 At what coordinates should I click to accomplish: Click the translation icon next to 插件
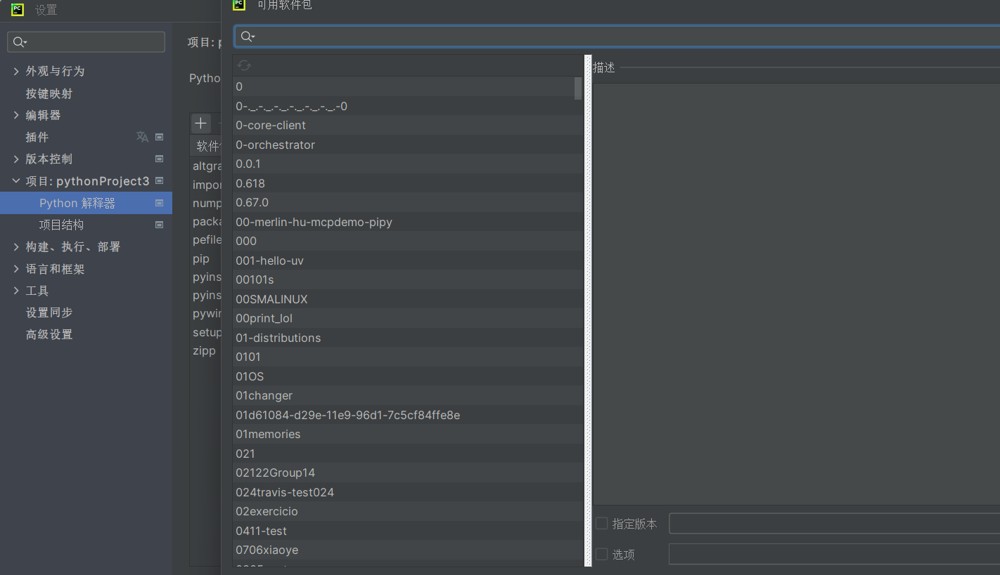pyautogui.click(x=142, y=137)
